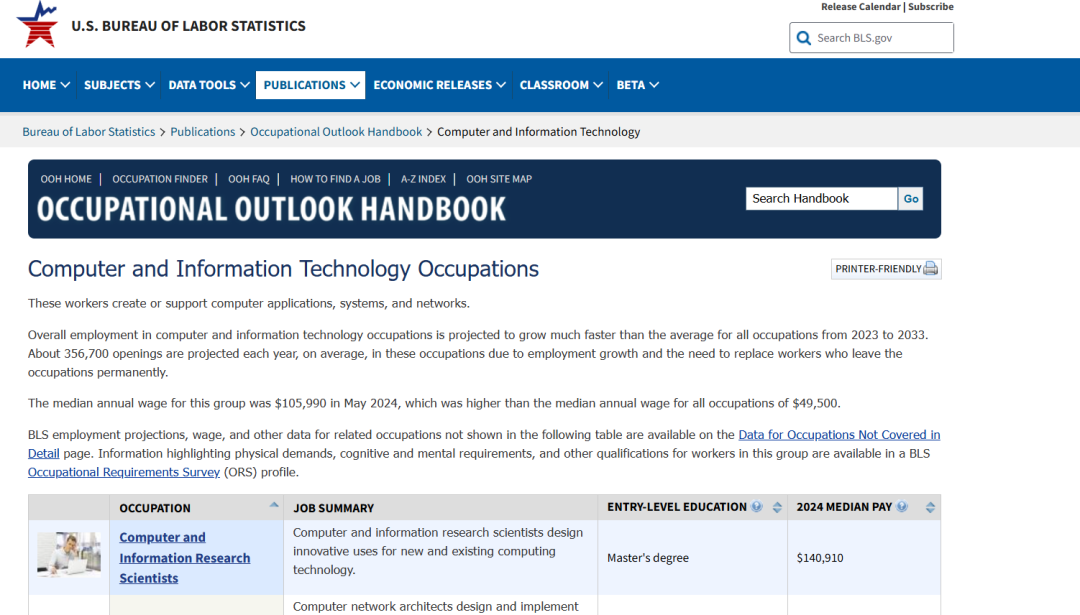Click the Occupational Outlook Handbook banner title
The width and height of the screenshot is (1080, 615).
(x=271, y=209)
